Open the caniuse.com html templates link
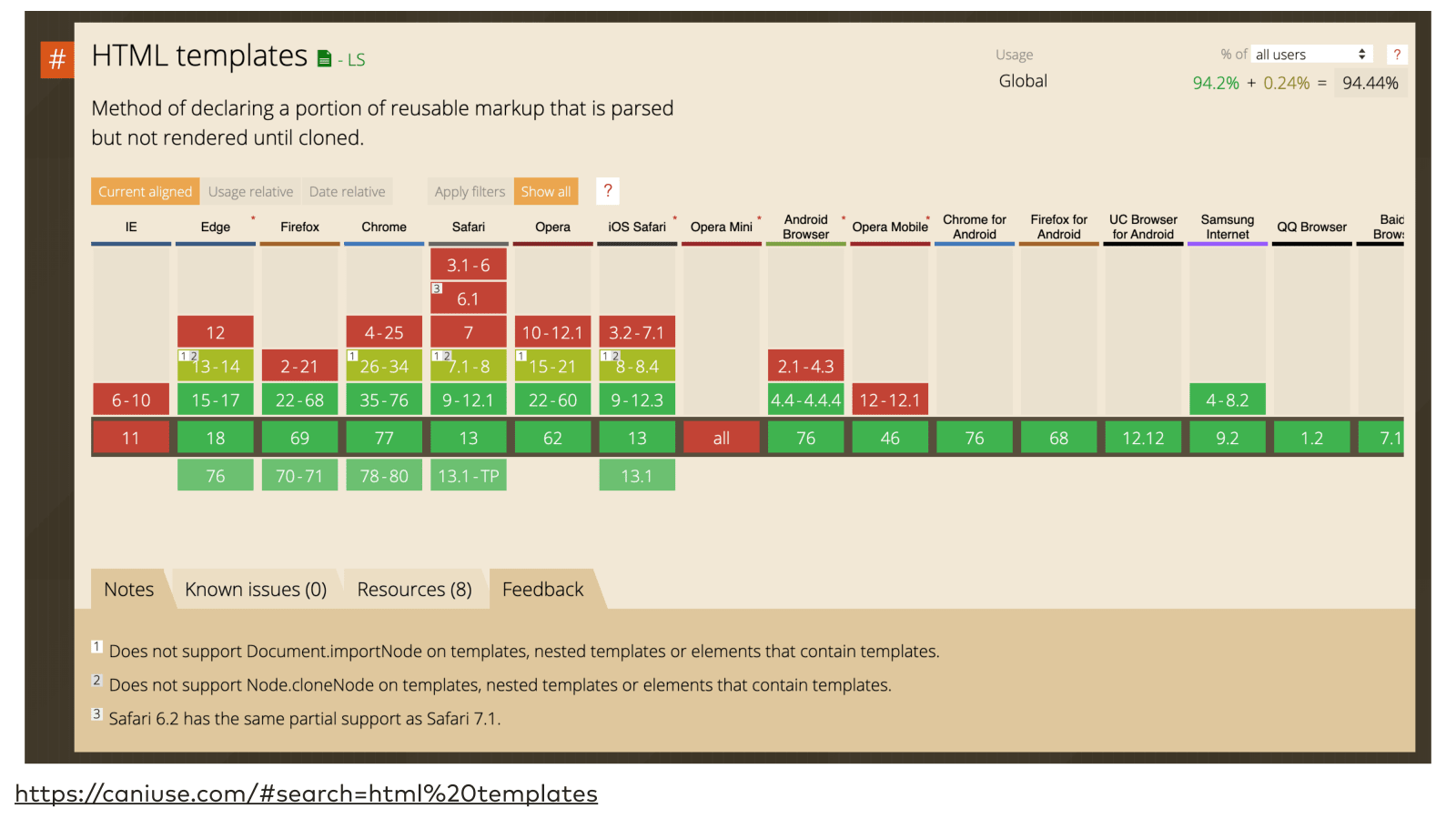1456x819 pixels. click(x=306, y=794)
